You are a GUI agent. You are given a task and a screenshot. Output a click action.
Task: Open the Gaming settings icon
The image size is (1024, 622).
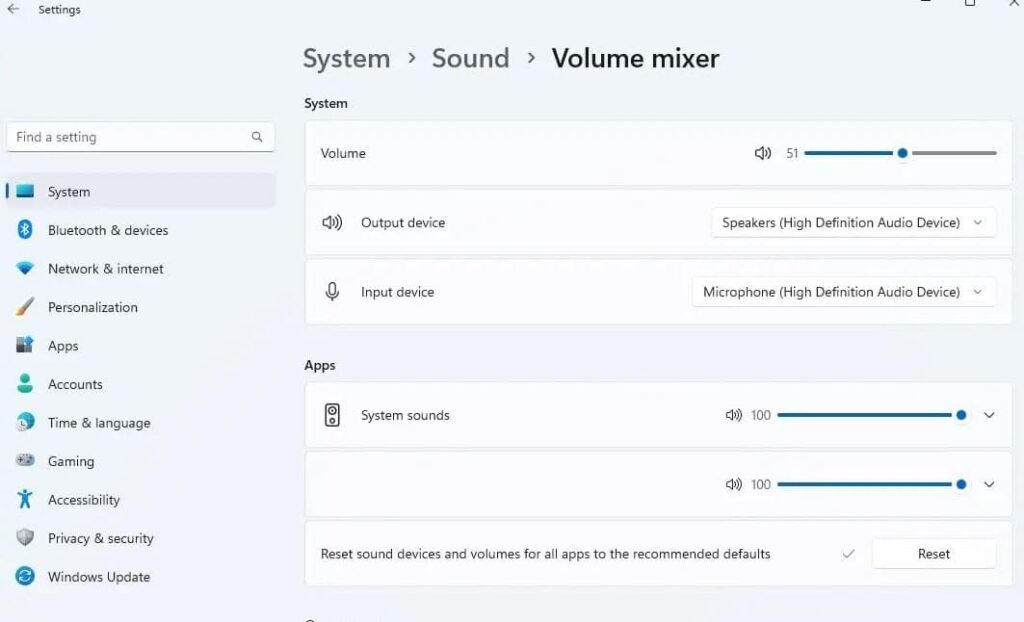[x=23, y=461]
